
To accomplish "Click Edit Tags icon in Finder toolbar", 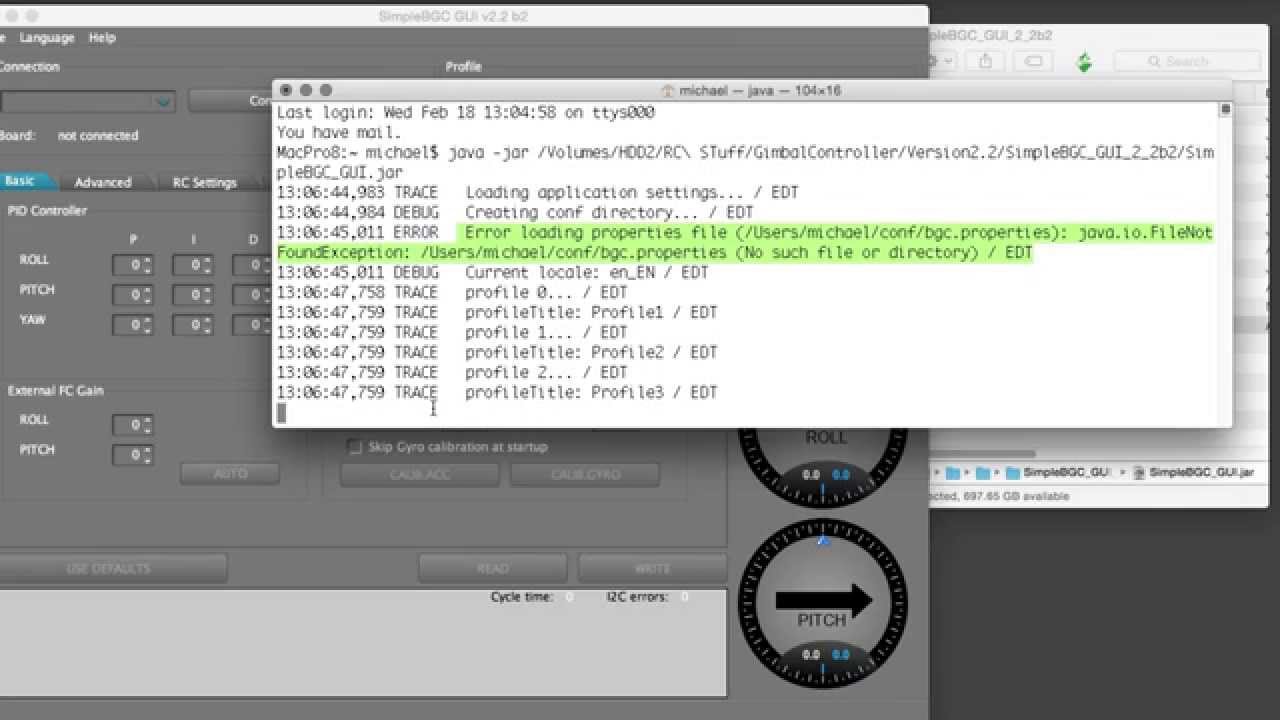I will [x=1034, y=62].
